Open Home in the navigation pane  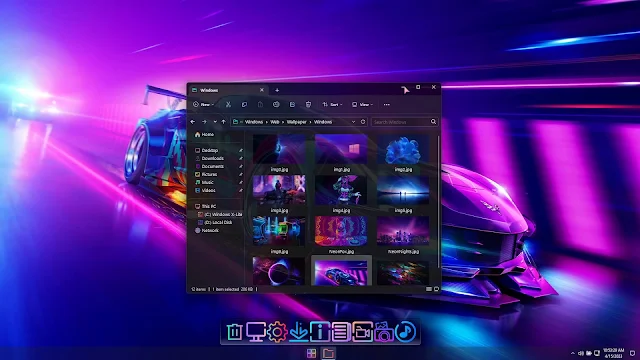[204, 134]
